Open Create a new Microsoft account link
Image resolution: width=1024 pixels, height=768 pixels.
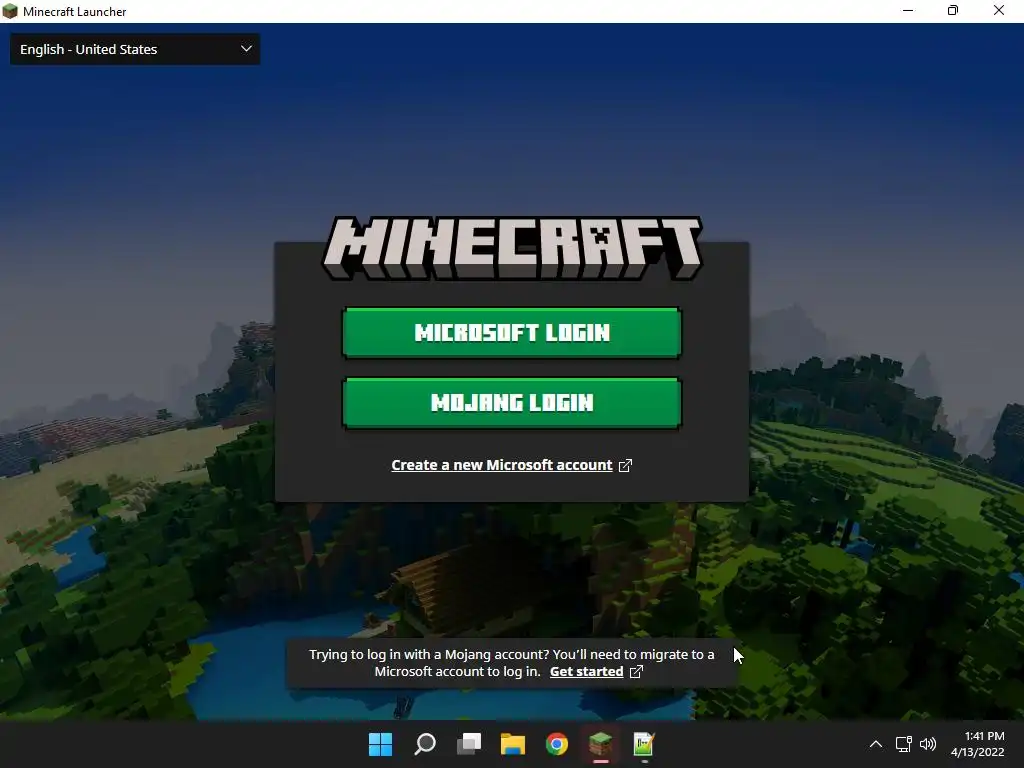(502, 465)
